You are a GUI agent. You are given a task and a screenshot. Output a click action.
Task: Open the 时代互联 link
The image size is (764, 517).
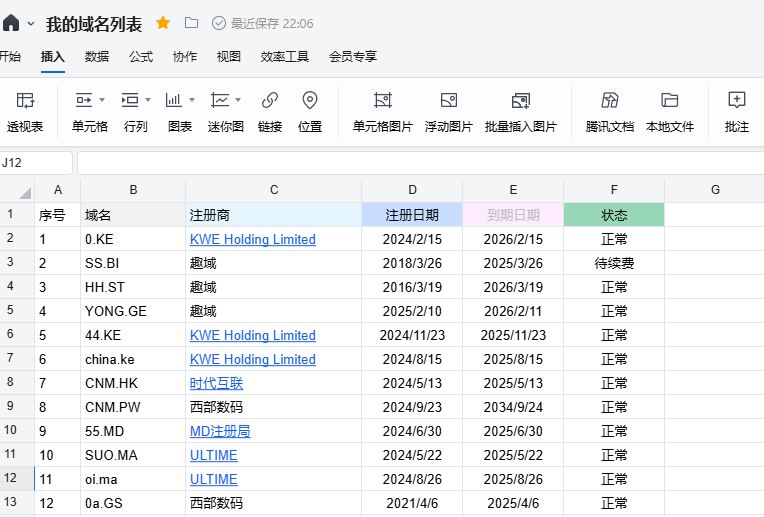[216, 383]
